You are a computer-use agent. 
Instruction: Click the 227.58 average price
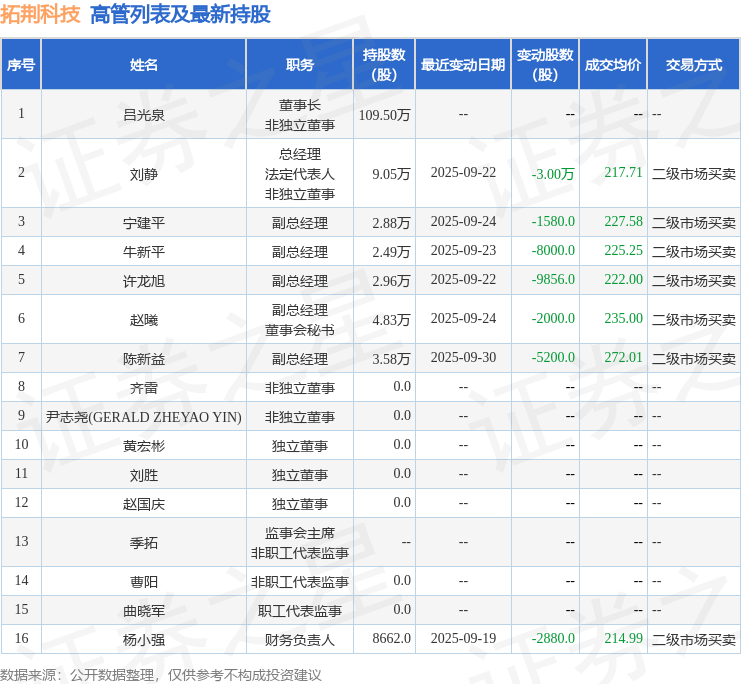coord(623,222)
